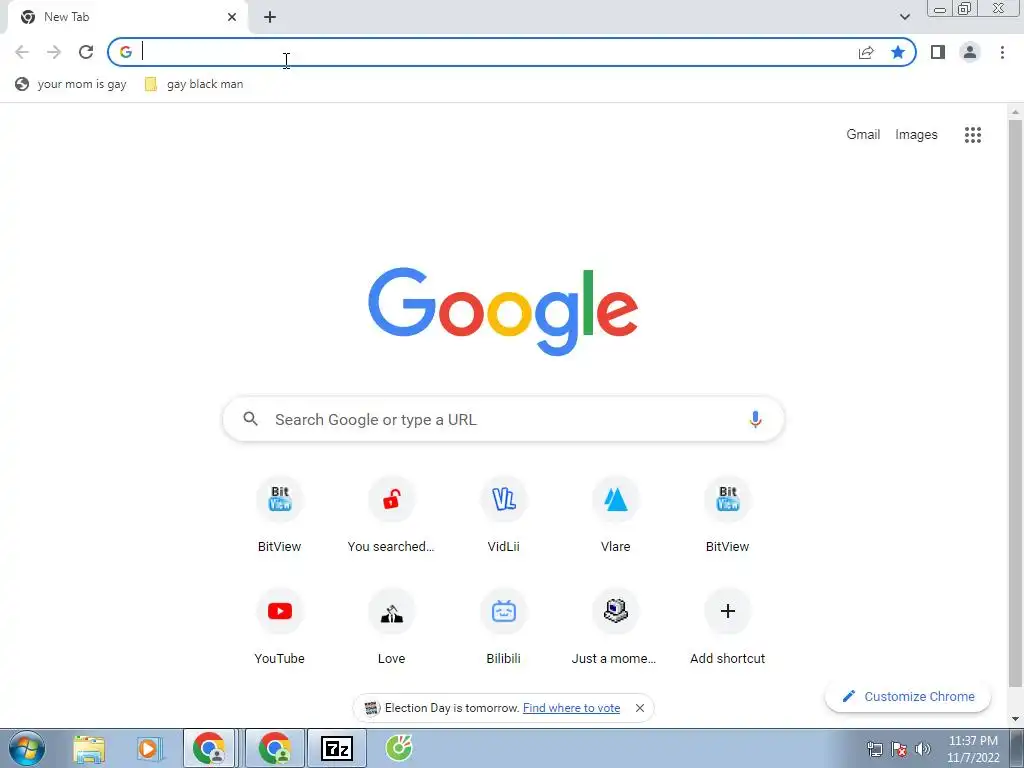Focus the Search Google or type a URL box

[x=504, y=419]
